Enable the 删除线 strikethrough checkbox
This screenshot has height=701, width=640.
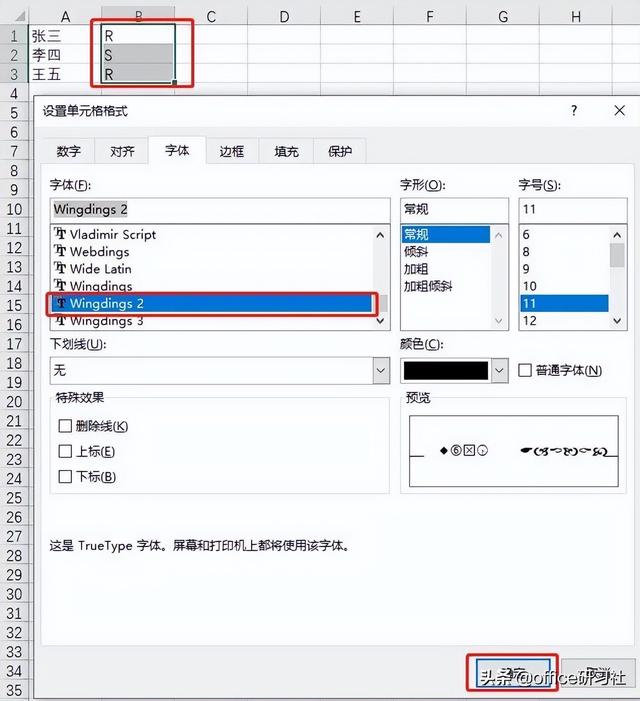click(x=65, y=426)
